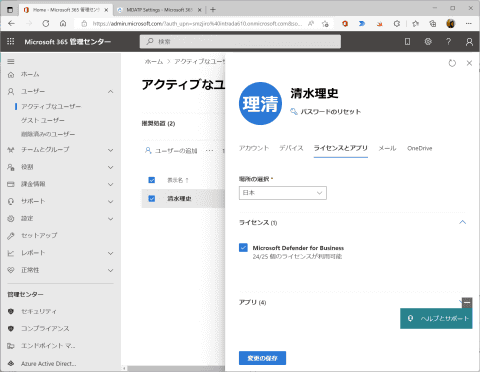Screen dimensions: 480x372
Task: Open セットアップ in navigation
Action: click(x=39, y=236)
